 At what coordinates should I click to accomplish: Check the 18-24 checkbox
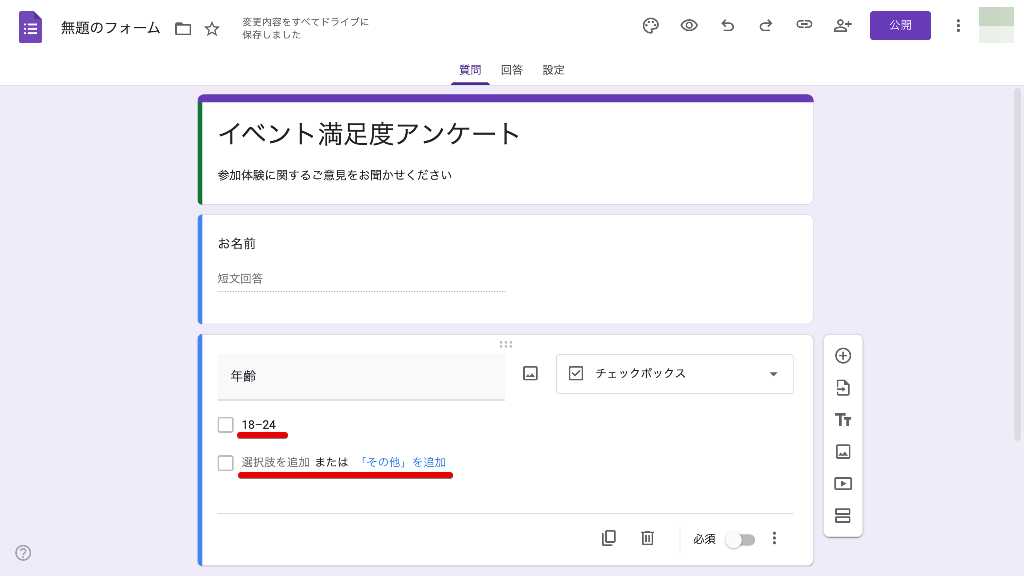[226, 425]
